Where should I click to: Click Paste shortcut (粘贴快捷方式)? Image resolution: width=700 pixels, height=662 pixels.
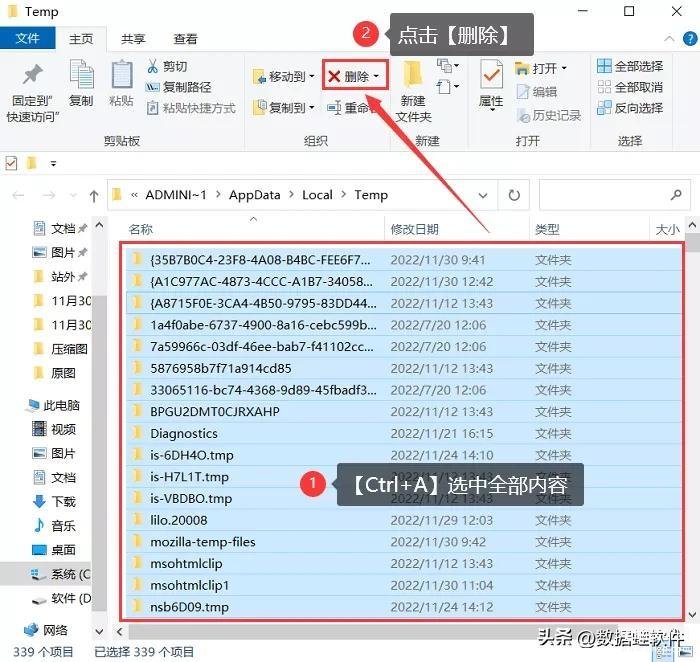191,108
